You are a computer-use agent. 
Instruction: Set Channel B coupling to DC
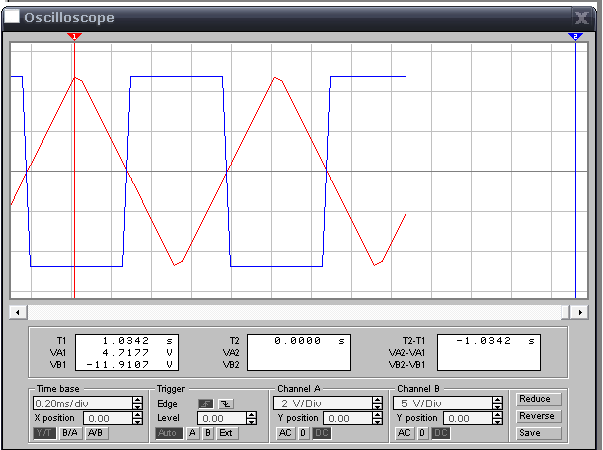[x=440, y=433]
